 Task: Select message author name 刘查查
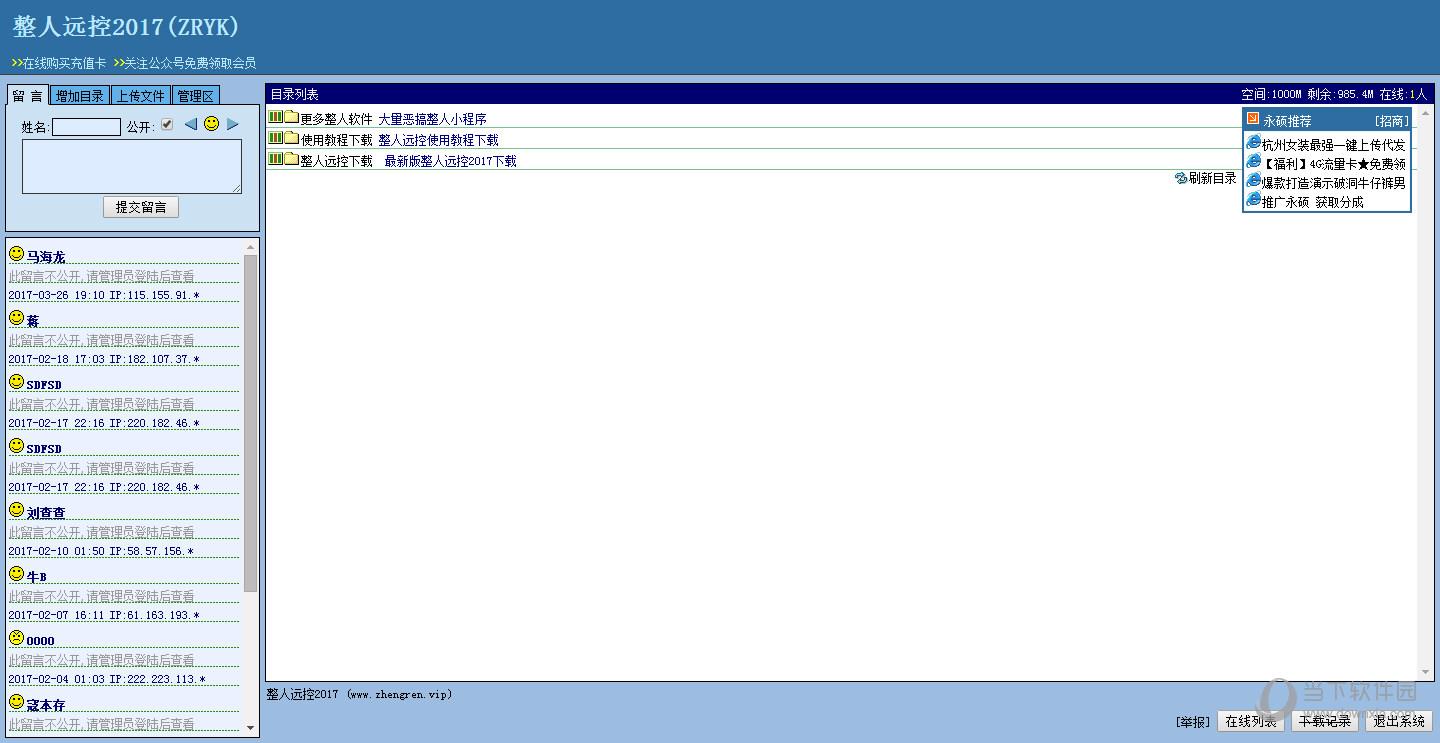[46, 513]
